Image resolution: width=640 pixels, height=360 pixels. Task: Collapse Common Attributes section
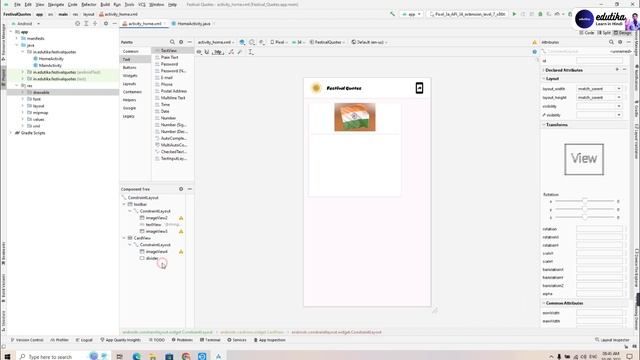544,303
